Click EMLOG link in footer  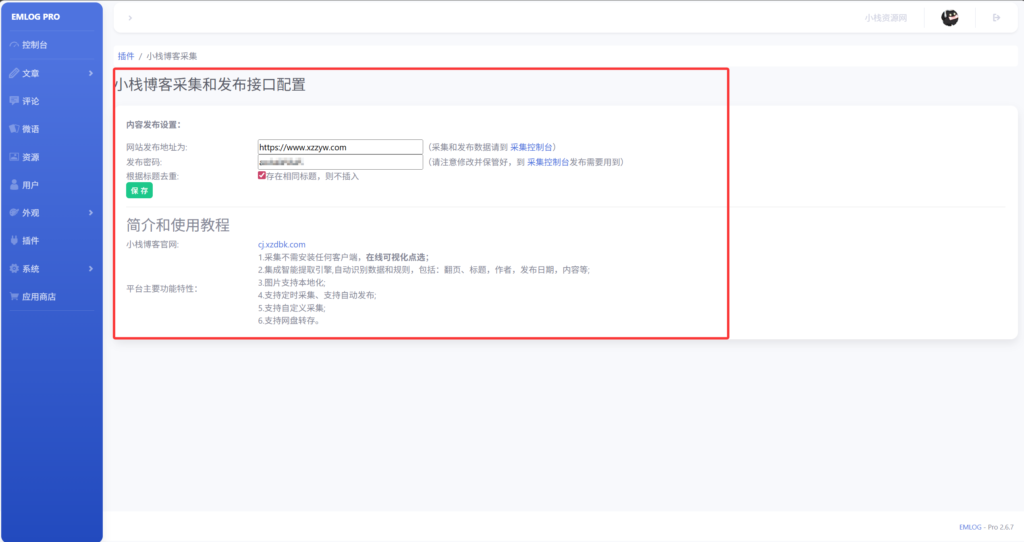pos(970,527)
